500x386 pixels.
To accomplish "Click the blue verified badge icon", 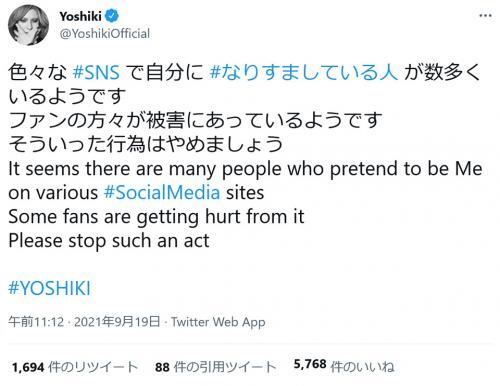I will pyautogui.click(x=112, y=16).
